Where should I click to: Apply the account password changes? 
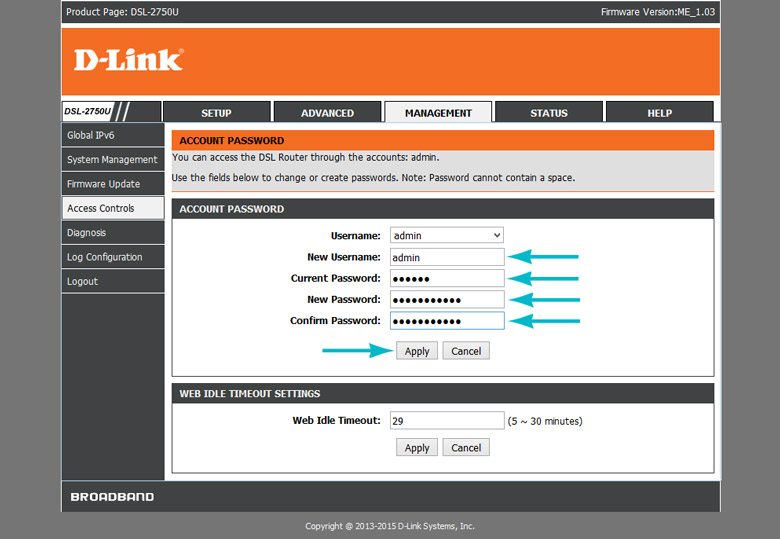417,351
